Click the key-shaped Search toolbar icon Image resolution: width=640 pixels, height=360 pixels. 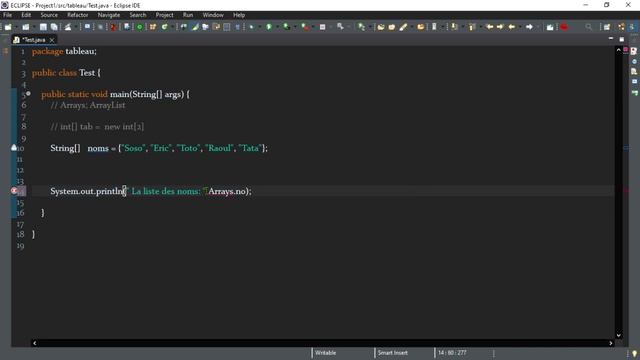pos(340,27)
